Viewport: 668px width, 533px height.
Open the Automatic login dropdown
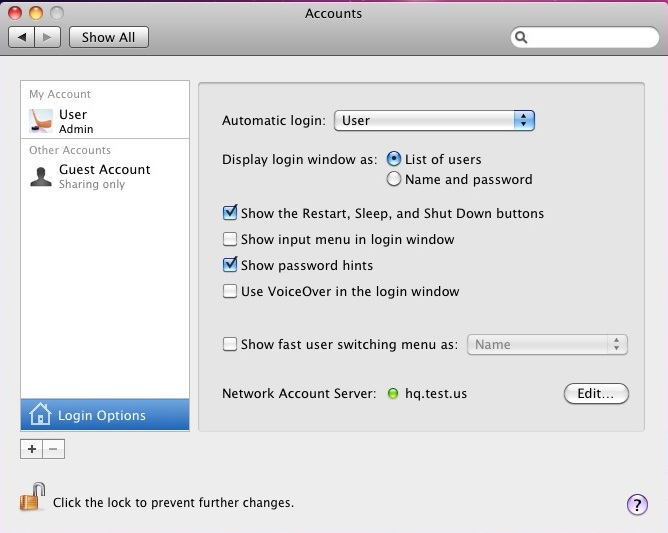434,120
